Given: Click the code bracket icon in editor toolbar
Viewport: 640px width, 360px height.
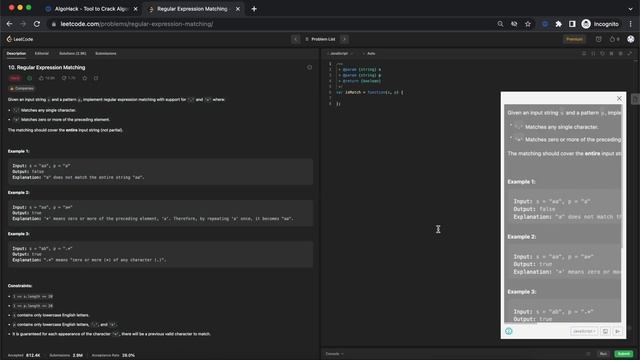Looking at the screenshot, I should [593, 53].
